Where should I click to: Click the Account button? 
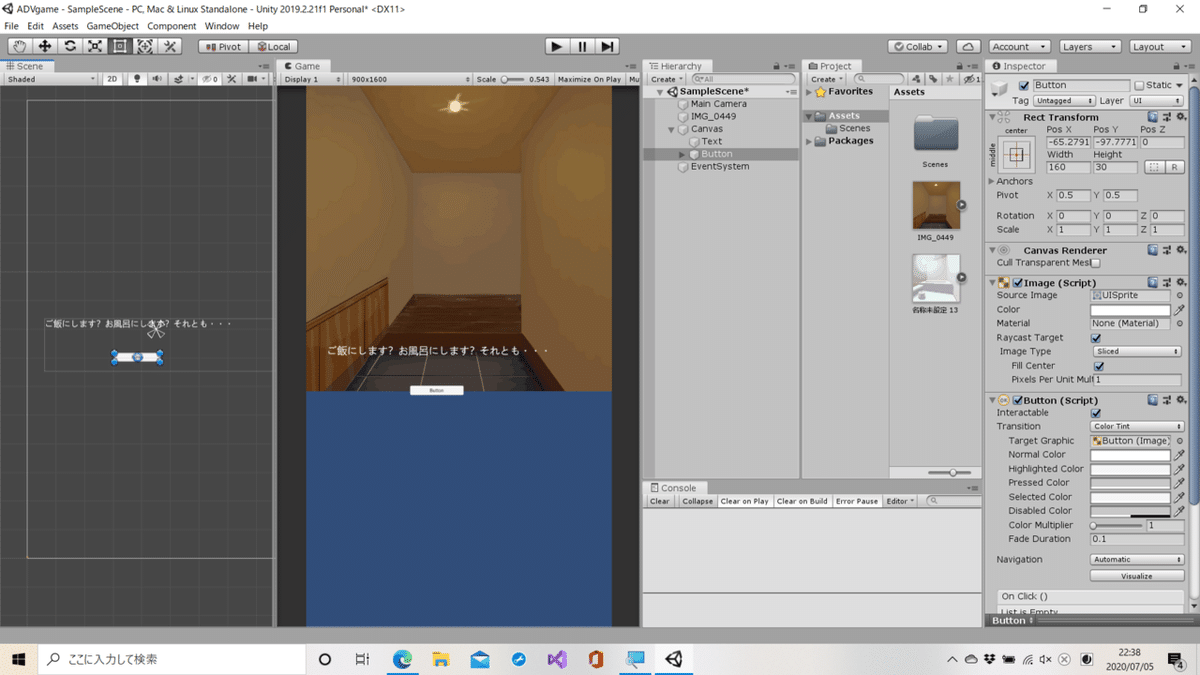coord(1019,46)
